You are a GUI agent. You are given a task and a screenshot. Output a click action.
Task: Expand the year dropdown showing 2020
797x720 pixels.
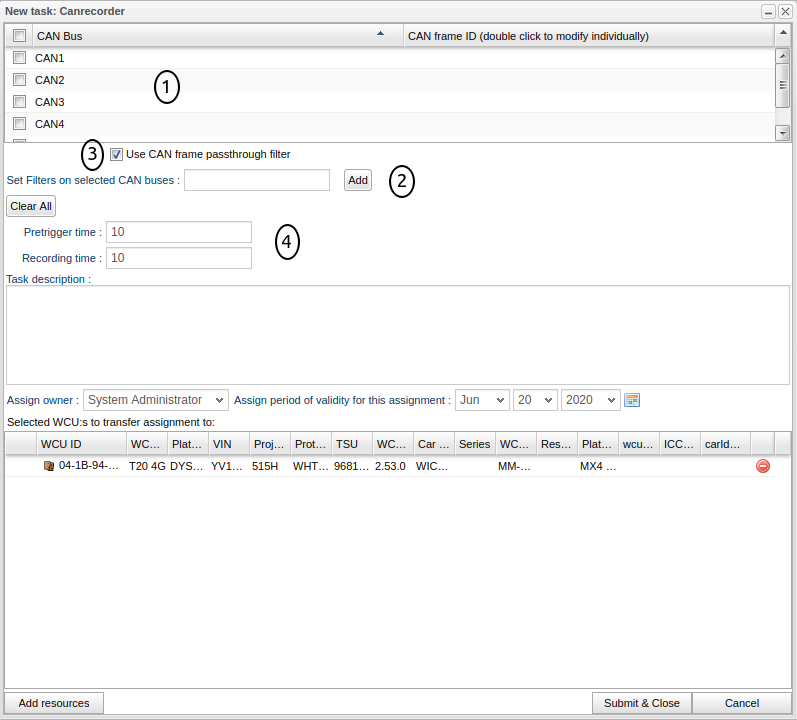590,400
